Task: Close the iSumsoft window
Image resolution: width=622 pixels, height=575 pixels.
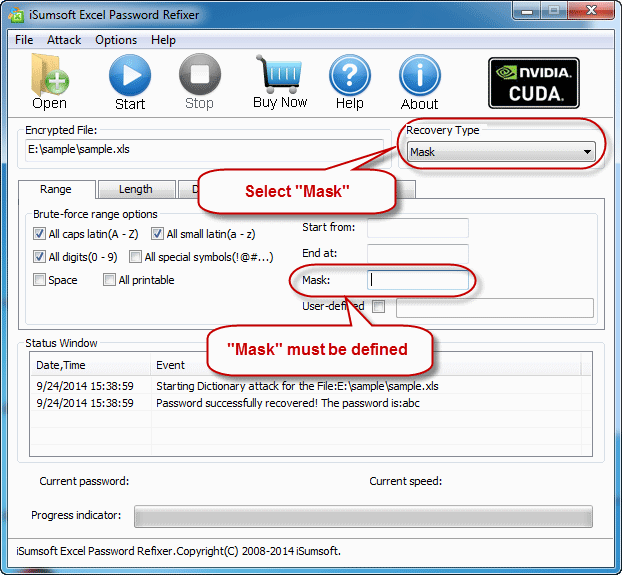Action: (591, 11)
